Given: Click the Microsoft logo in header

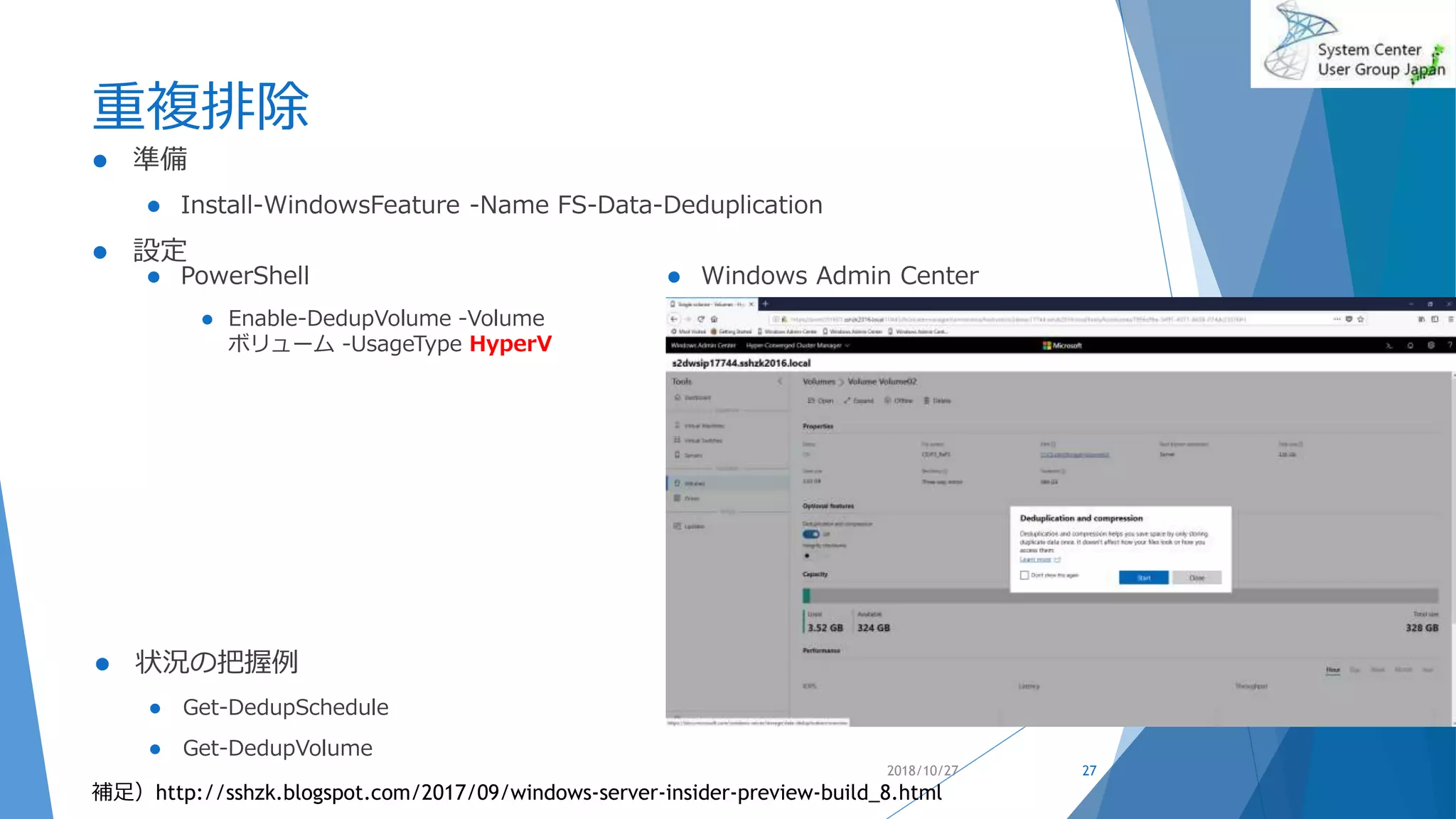Looking at the screenshot, I should point(1062,346).
